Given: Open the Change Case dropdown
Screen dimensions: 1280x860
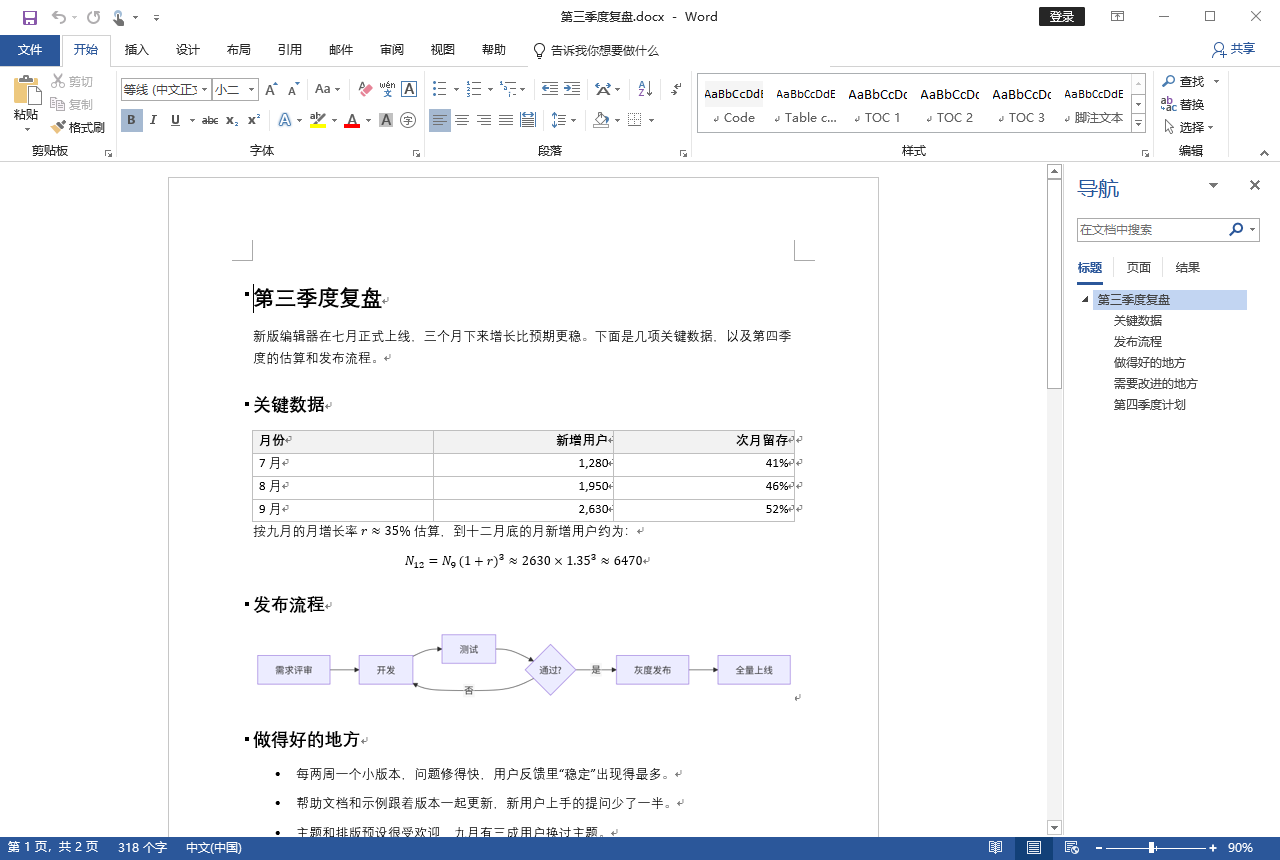Looking at the screenshot, I should [328, 89].
